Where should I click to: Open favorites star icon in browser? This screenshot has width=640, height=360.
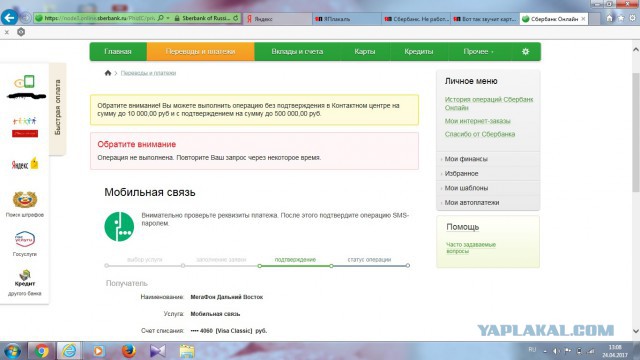(621, 18)
